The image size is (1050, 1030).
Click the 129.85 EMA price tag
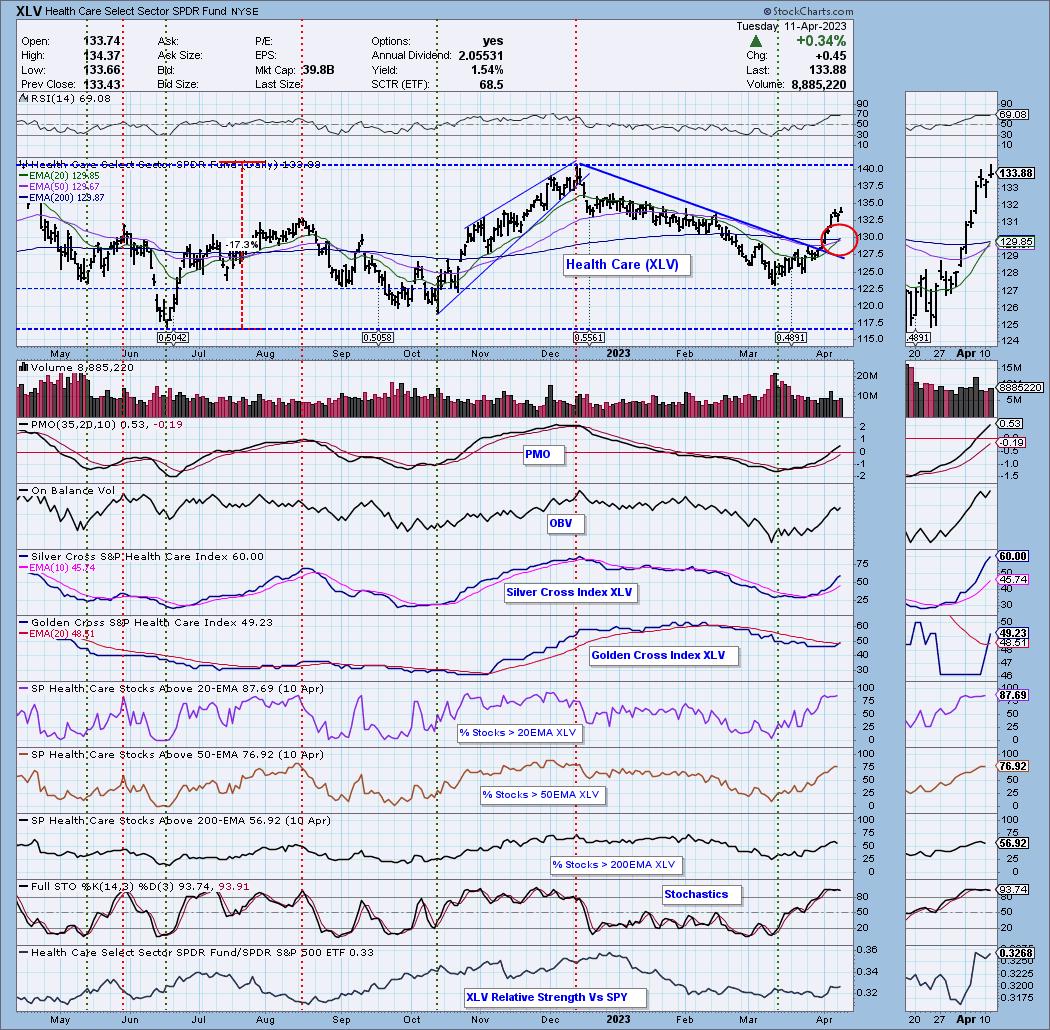(1017, 242)
